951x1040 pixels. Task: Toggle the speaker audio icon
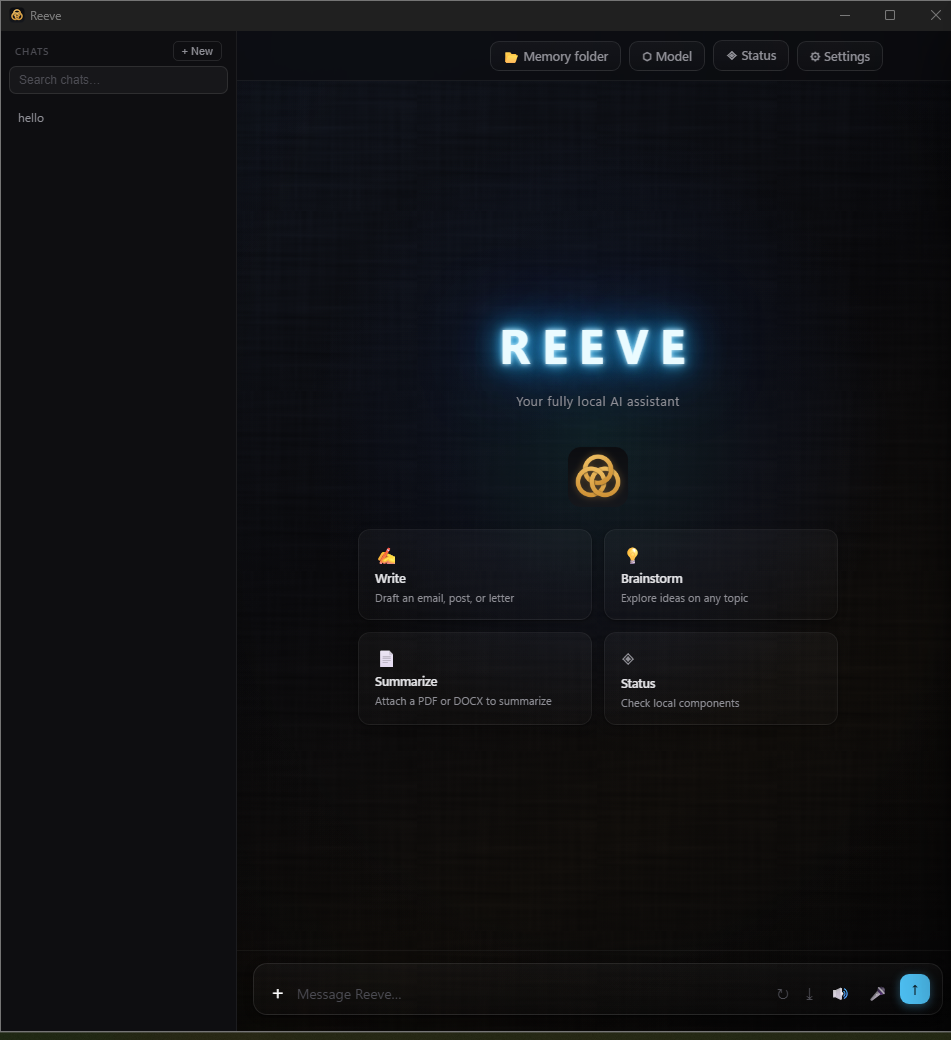coord(840,994)
